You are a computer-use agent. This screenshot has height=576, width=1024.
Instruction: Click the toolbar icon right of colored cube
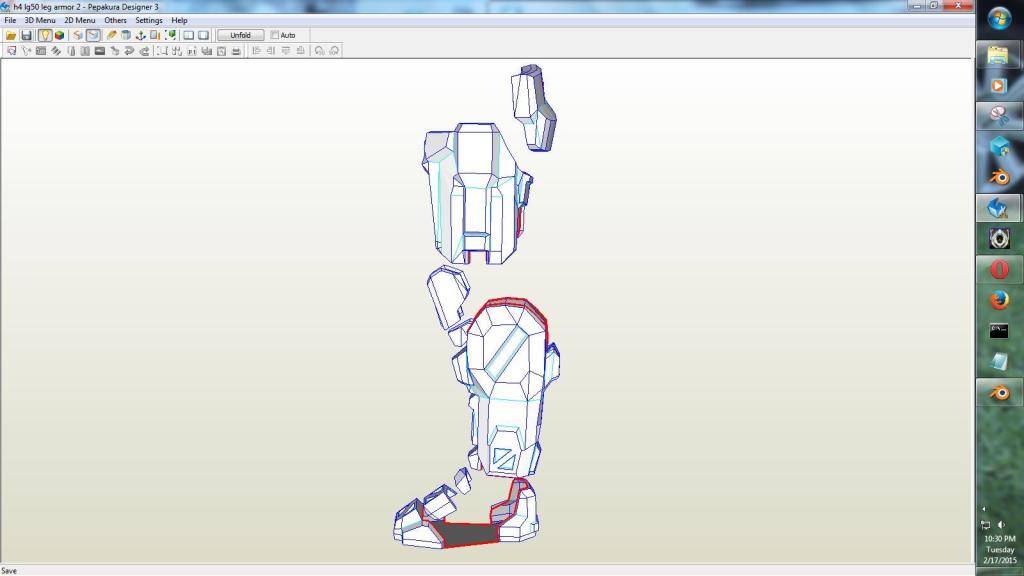coord(78,35)
